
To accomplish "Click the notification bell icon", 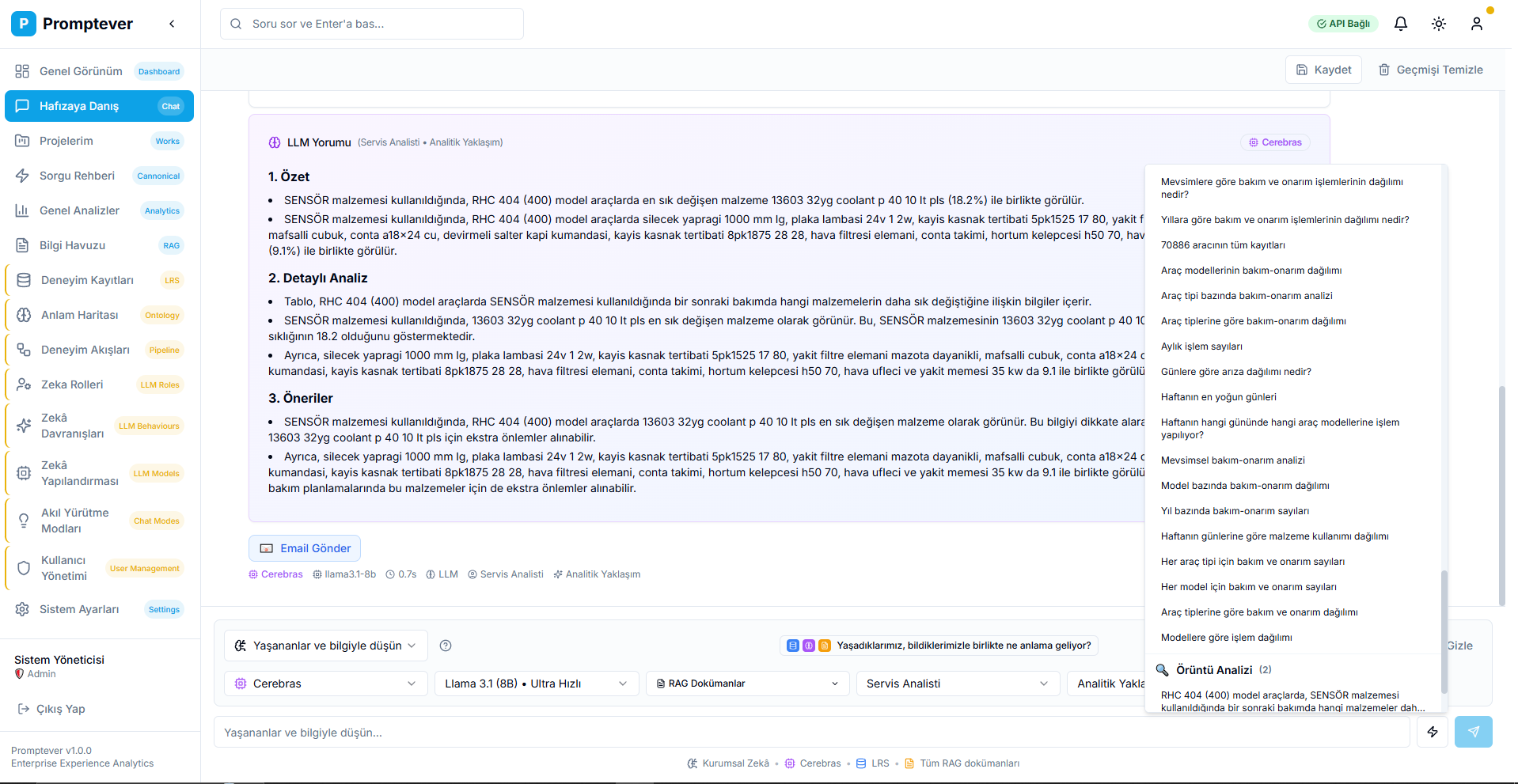I will click(1400, 24).
